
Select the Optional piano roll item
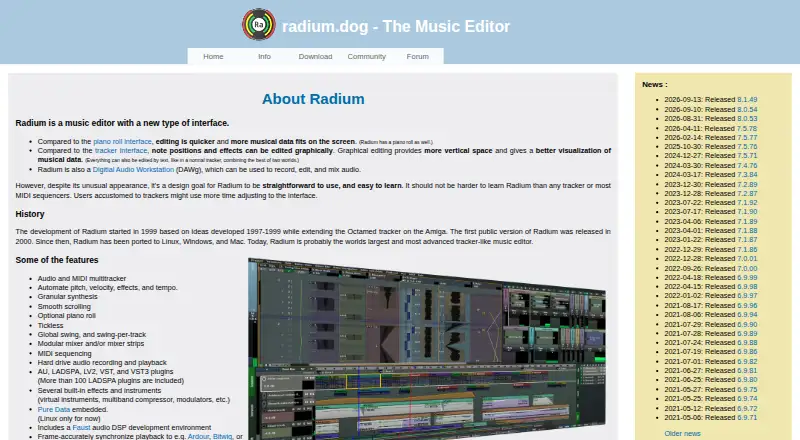(66, 316)
